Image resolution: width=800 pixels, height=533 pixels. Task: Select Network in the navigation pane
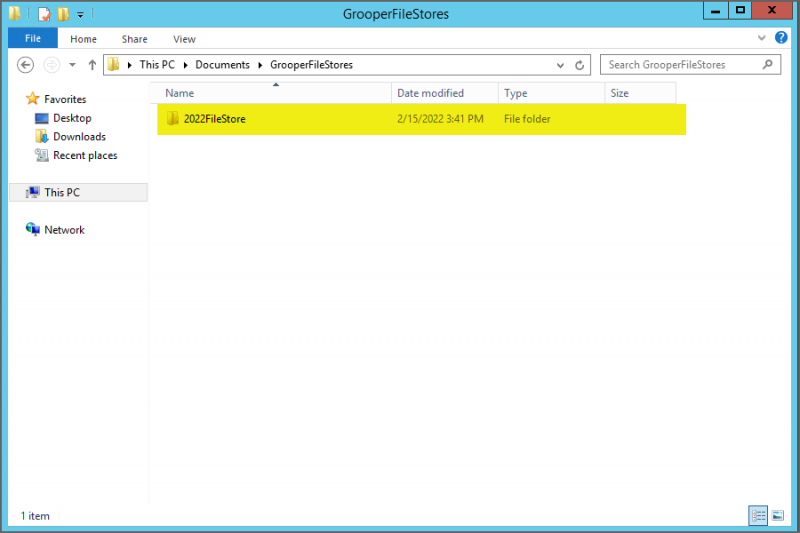coord(64,230)
